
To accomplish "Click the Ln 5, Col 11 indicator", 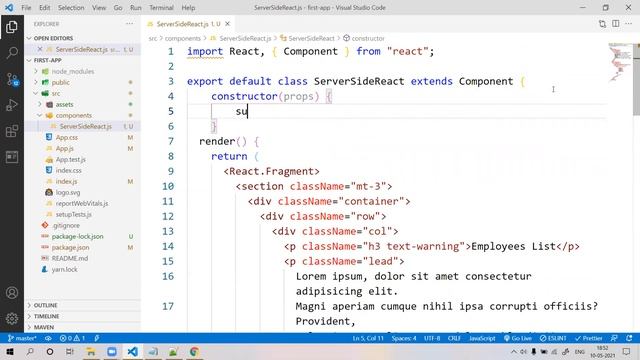I will pos(368,338).
